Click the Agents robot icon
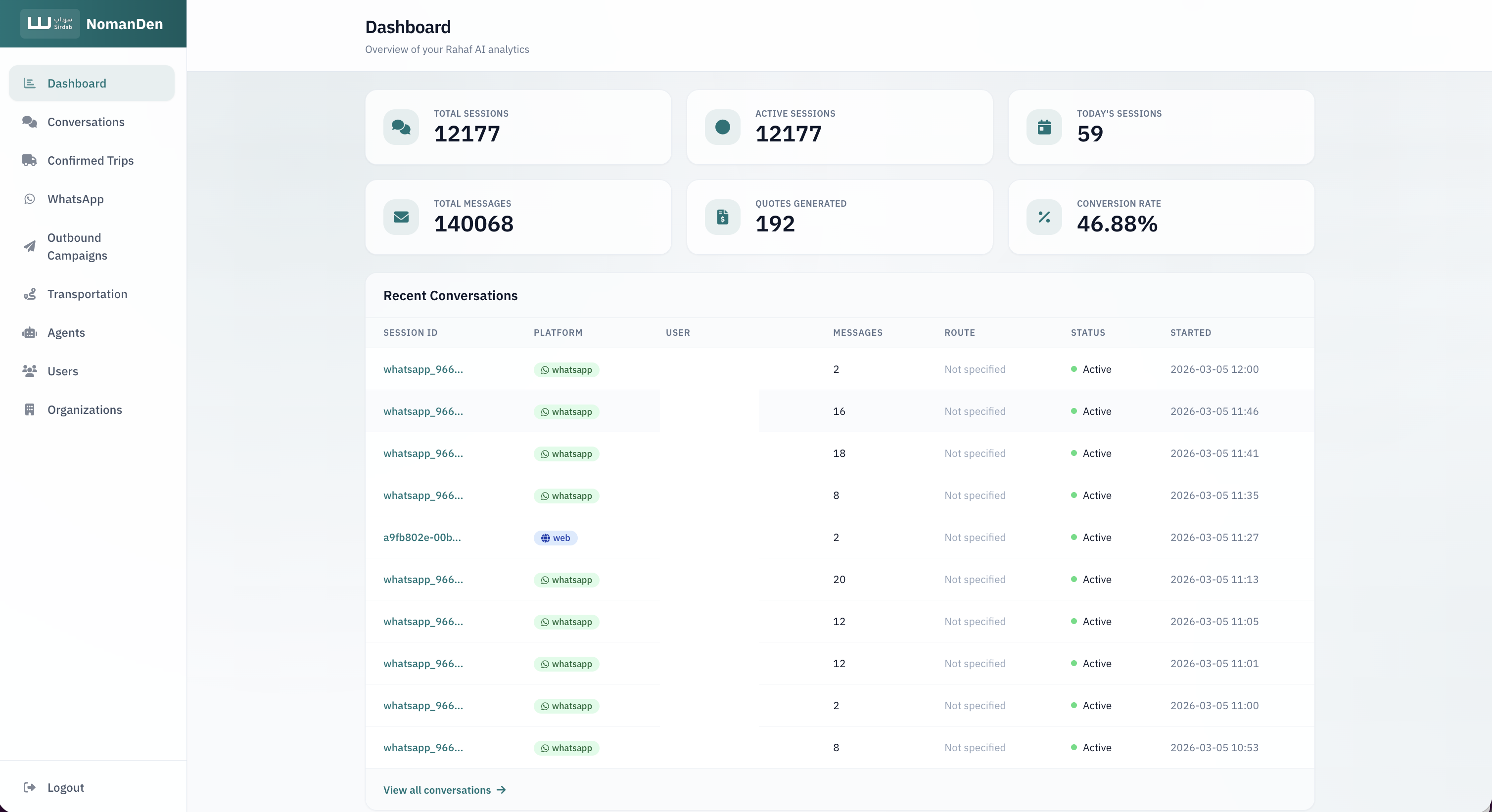The width and height of the screenshot is (1492, 812). 30,332
